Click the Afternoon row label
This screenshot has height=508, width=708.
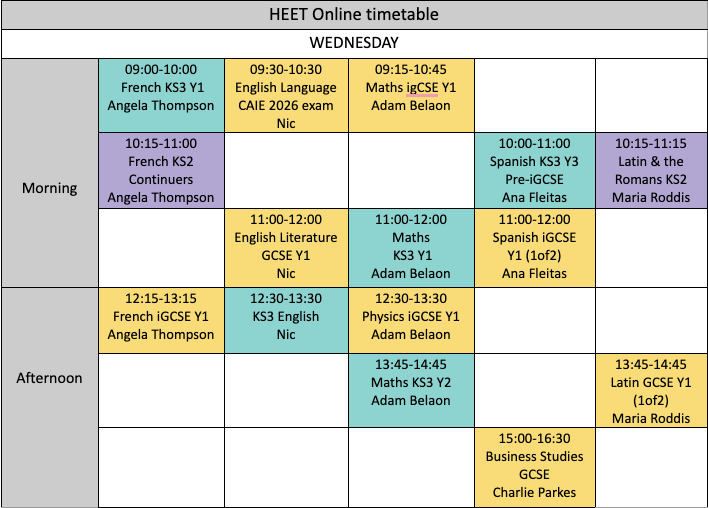(50, 378)
